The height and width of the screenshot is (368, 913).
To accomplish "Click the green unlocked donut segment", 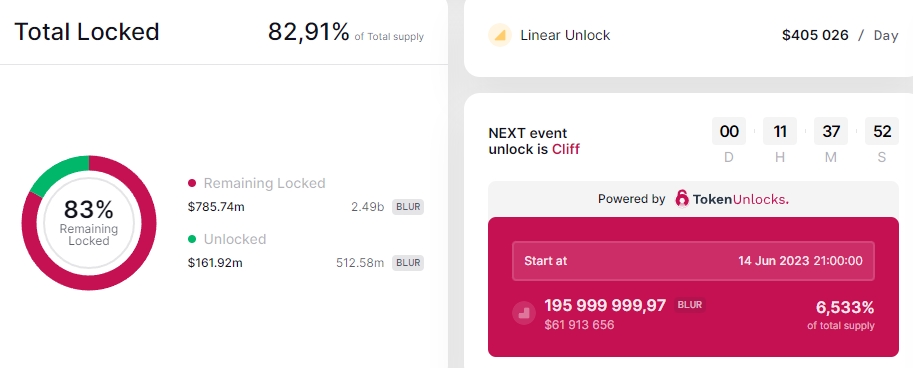I will click(x=59, y=172).
